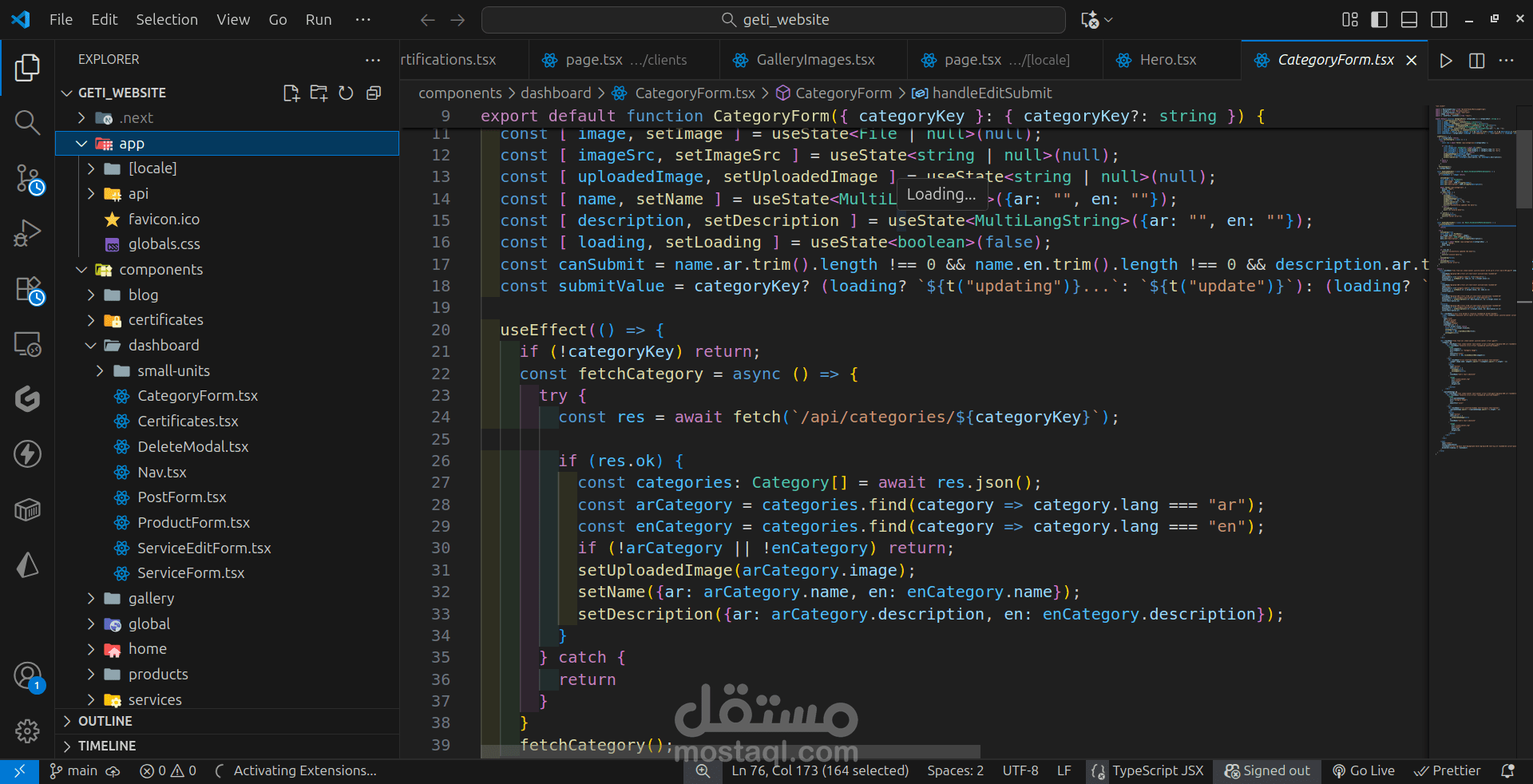Click the zoom magnifier in status bar
This screenshot has width=1533, height=784.
tap(703, 771)
